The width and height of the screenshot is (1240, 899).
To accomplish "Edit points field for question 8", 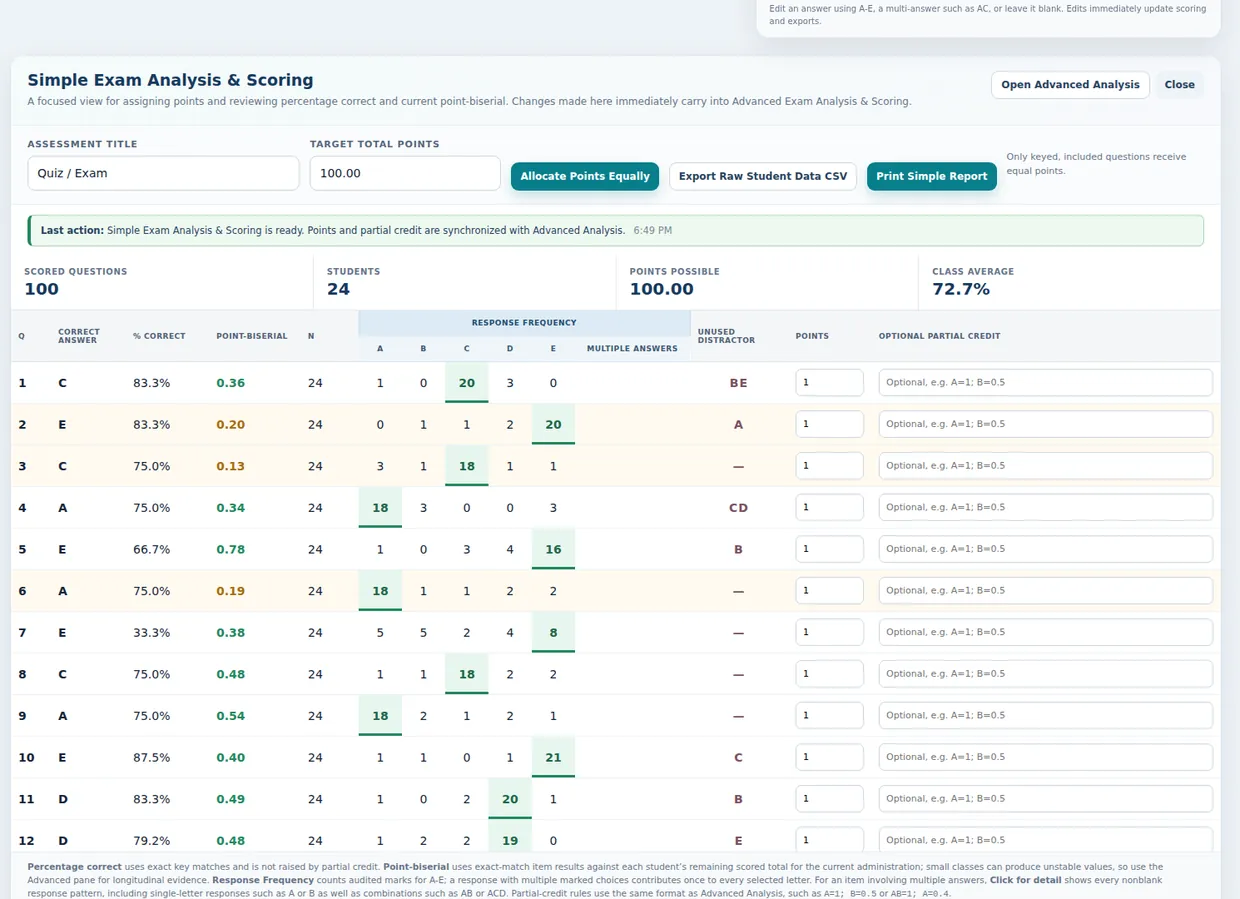I will pos(829,674).
